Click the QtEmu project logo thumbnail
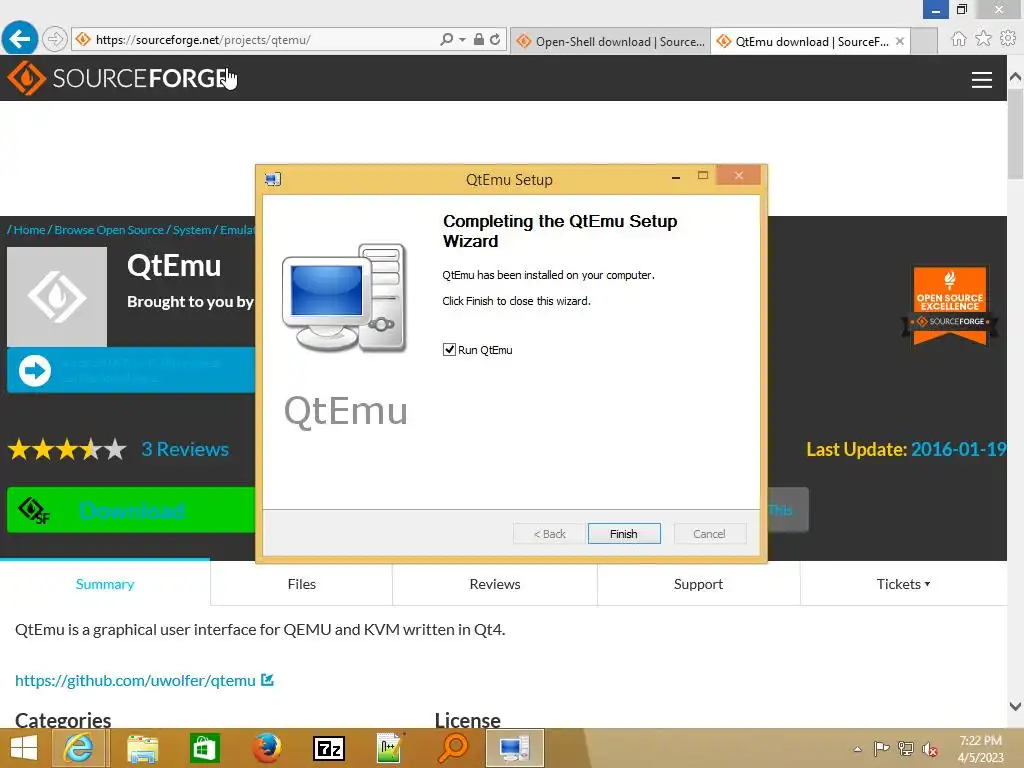1024x768 pixels. (x=57, y=296)
